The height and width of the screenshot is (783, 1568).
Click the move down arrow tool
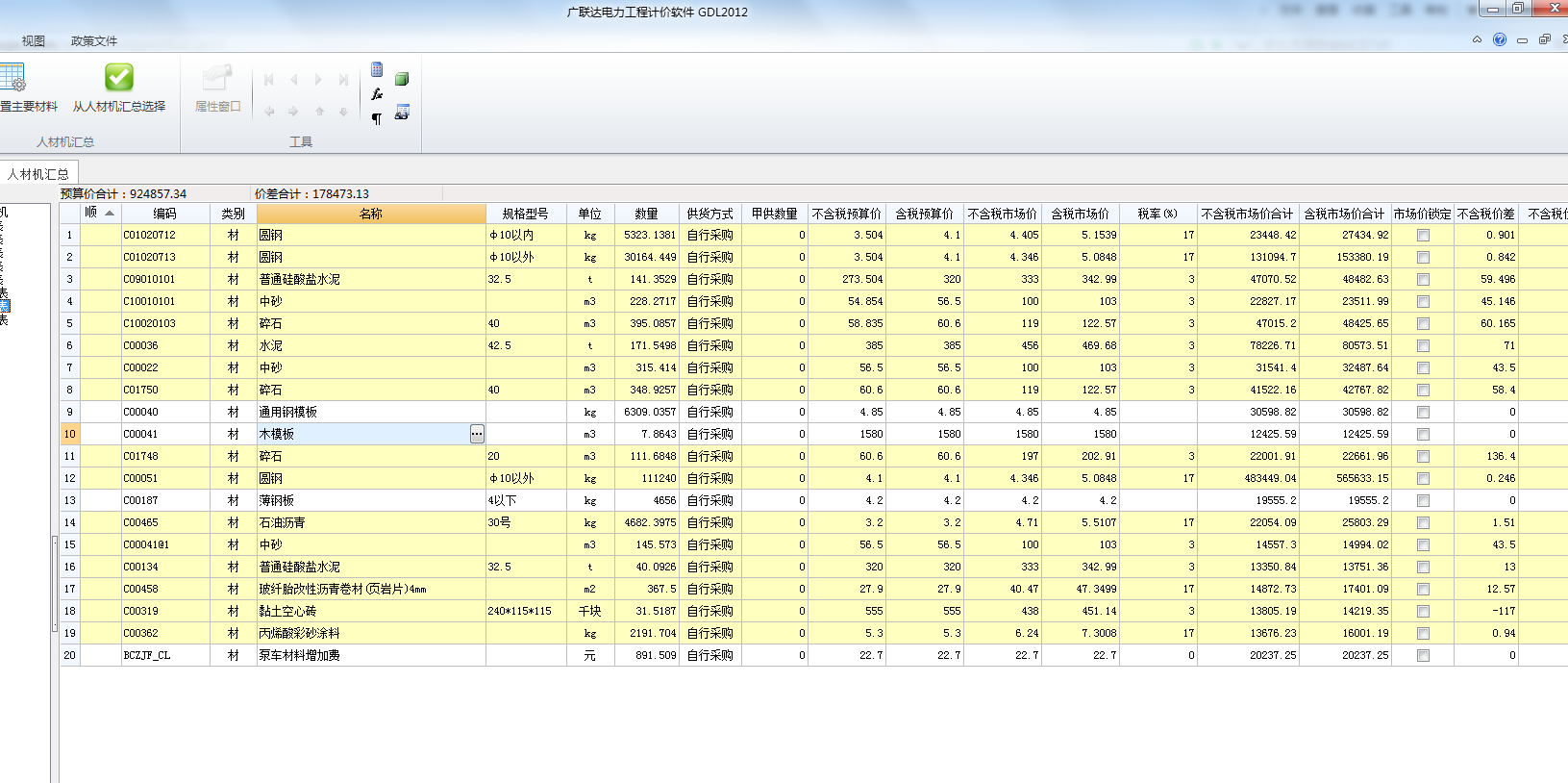coord(343,112)
